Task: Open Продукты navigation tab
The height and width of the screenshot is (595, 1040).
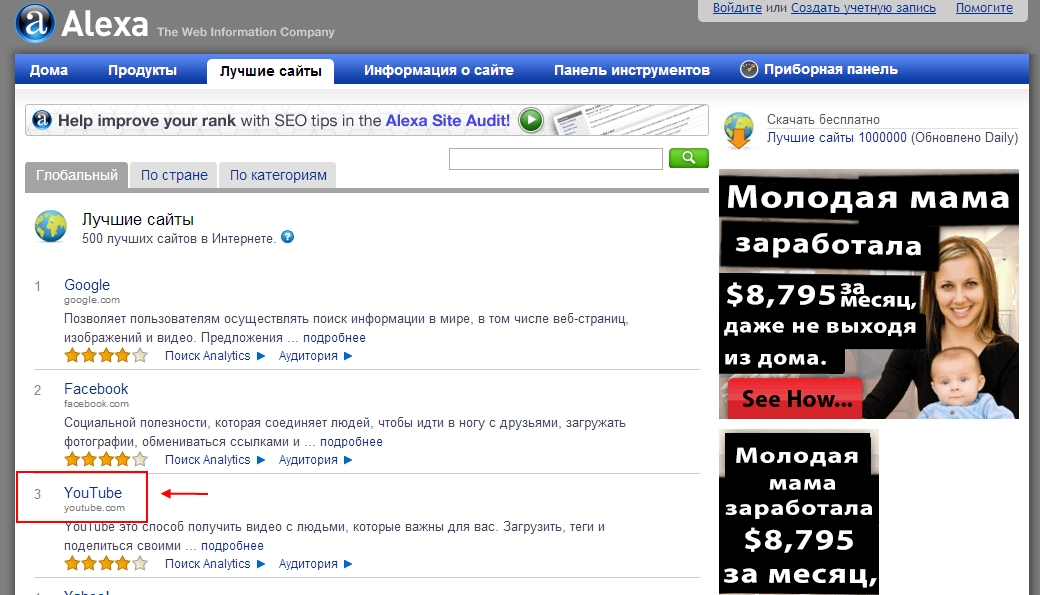Action: click(143, 70)
